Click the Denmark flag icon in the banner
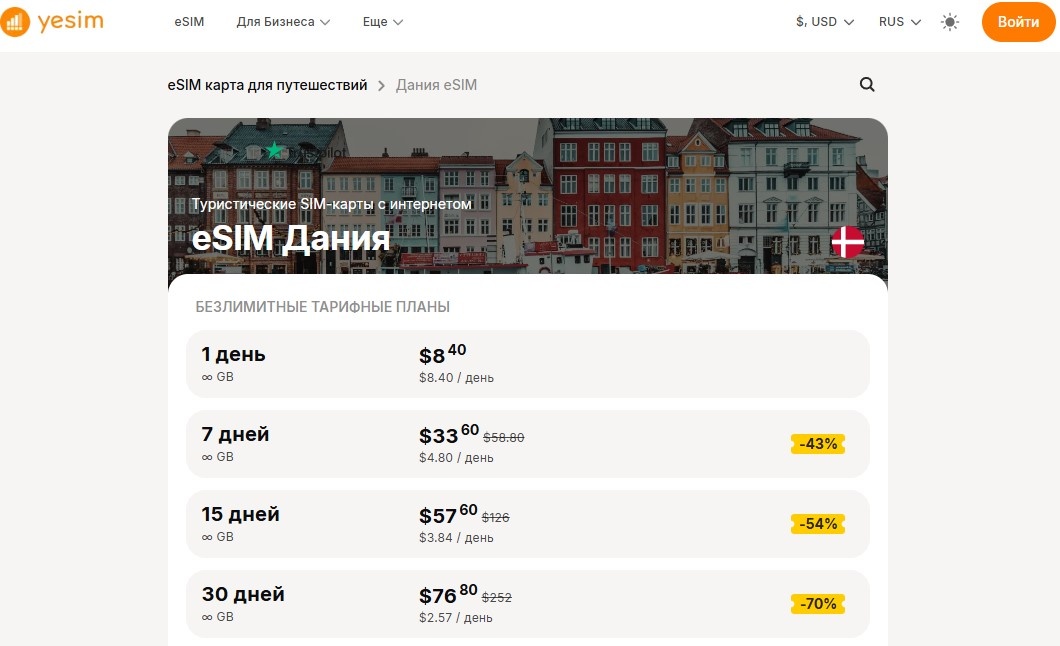The width and height of the screenshot is (1060, 646). pyautogui.click(x=845, y=240)
